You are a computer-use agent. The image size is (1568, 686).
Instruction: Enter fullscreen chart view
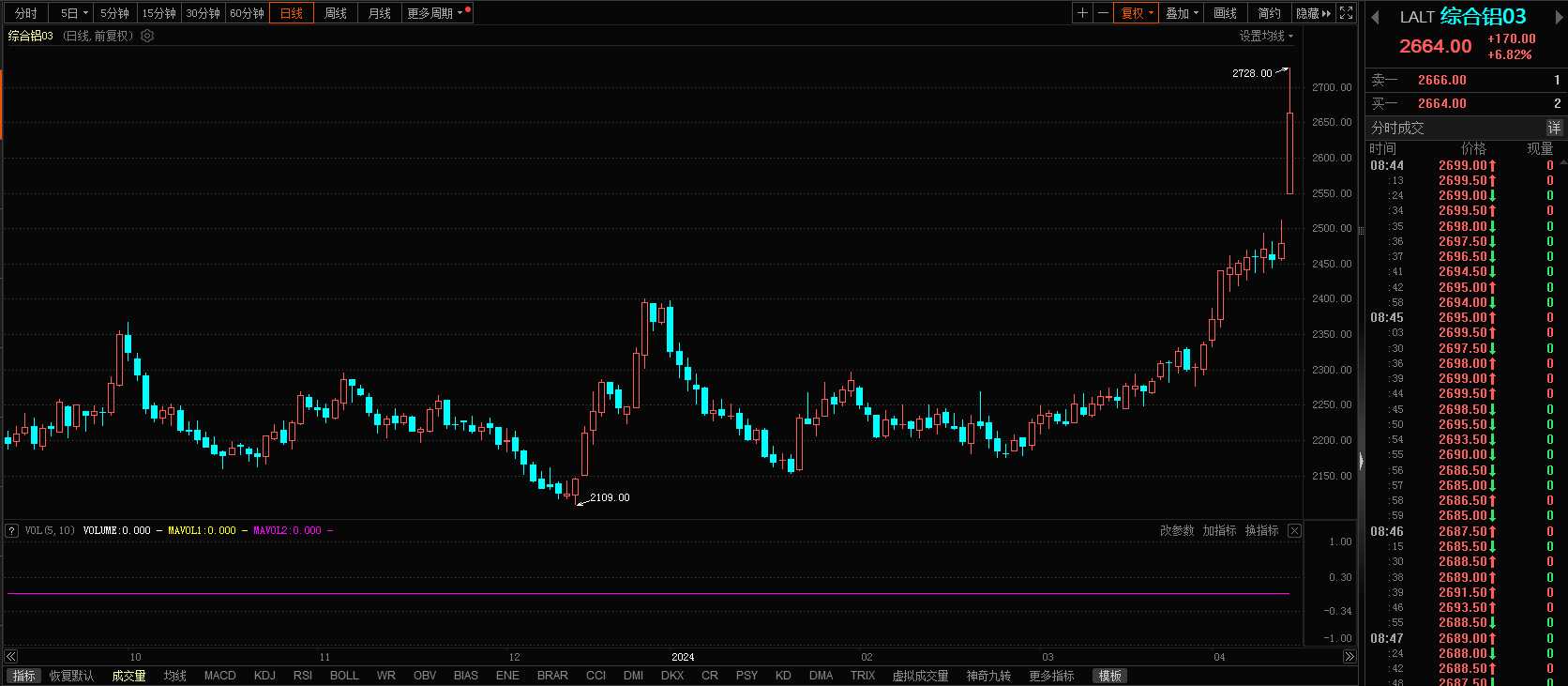(1347, 13)
